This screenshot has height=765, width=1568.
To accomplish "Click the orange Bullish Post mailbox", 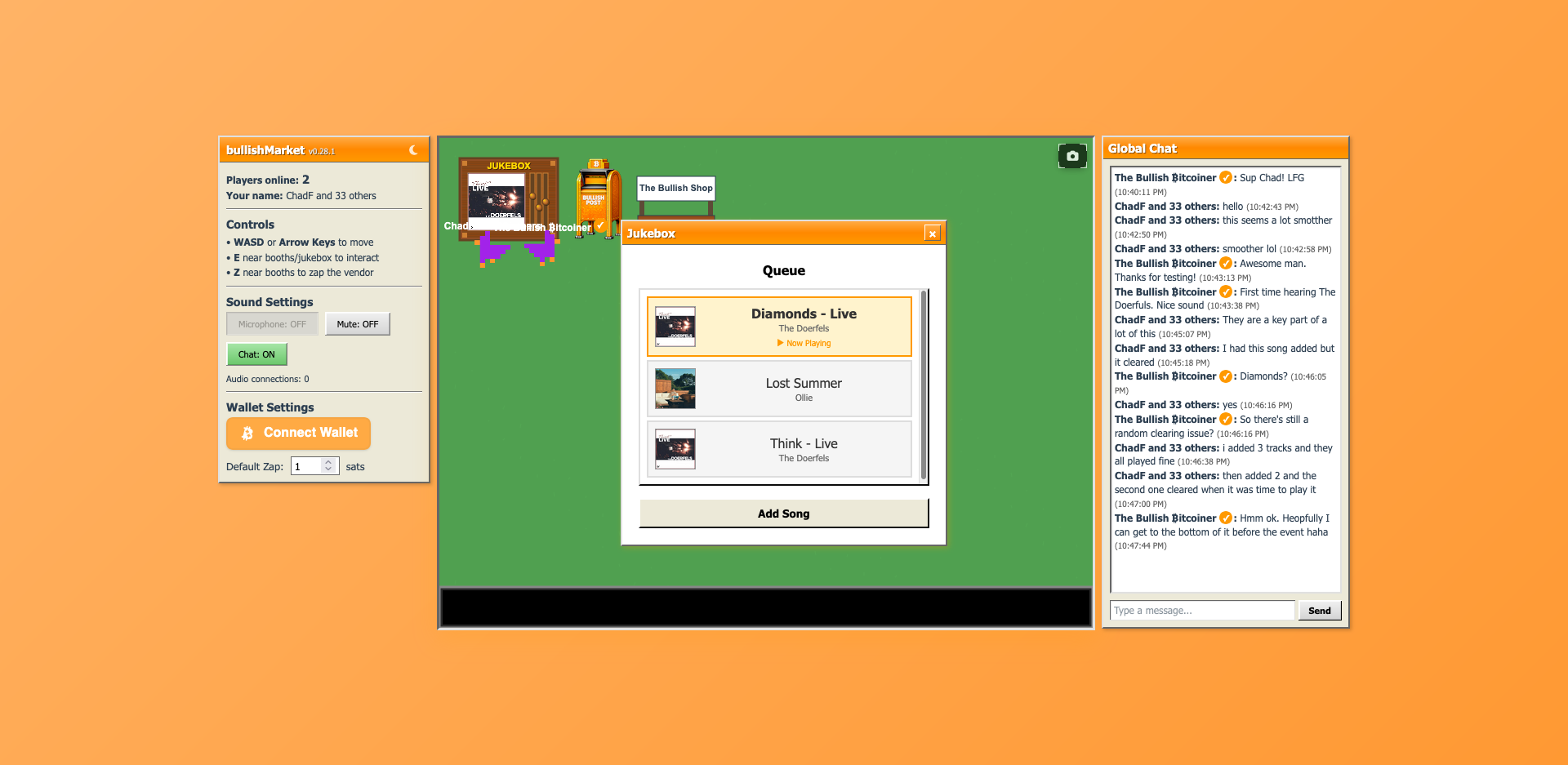I will pyautogui.click(x=596, y=197).
